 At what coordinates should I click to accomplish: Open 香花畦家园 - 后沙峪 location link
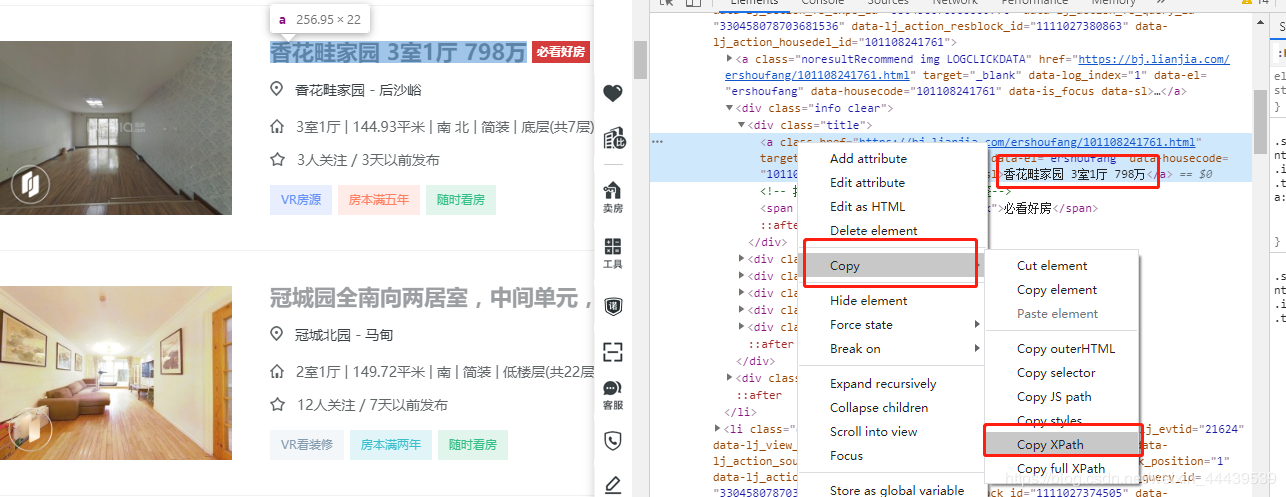(x=358, y=89)
